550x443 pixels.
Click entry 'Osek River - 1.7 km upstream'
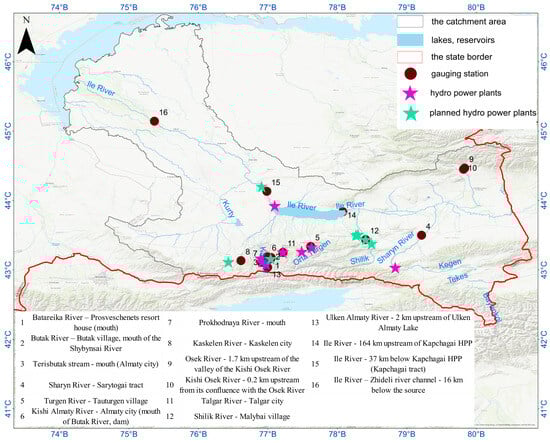pyautogui.click(x=242, y=364)
